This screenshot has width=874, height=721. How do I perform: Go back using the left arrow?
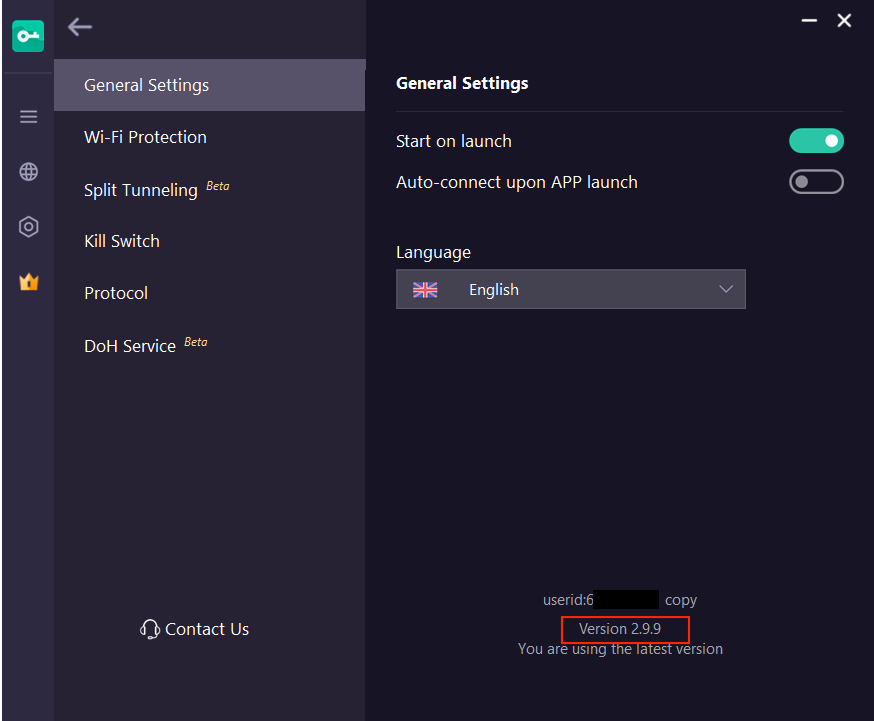point(80,26)
